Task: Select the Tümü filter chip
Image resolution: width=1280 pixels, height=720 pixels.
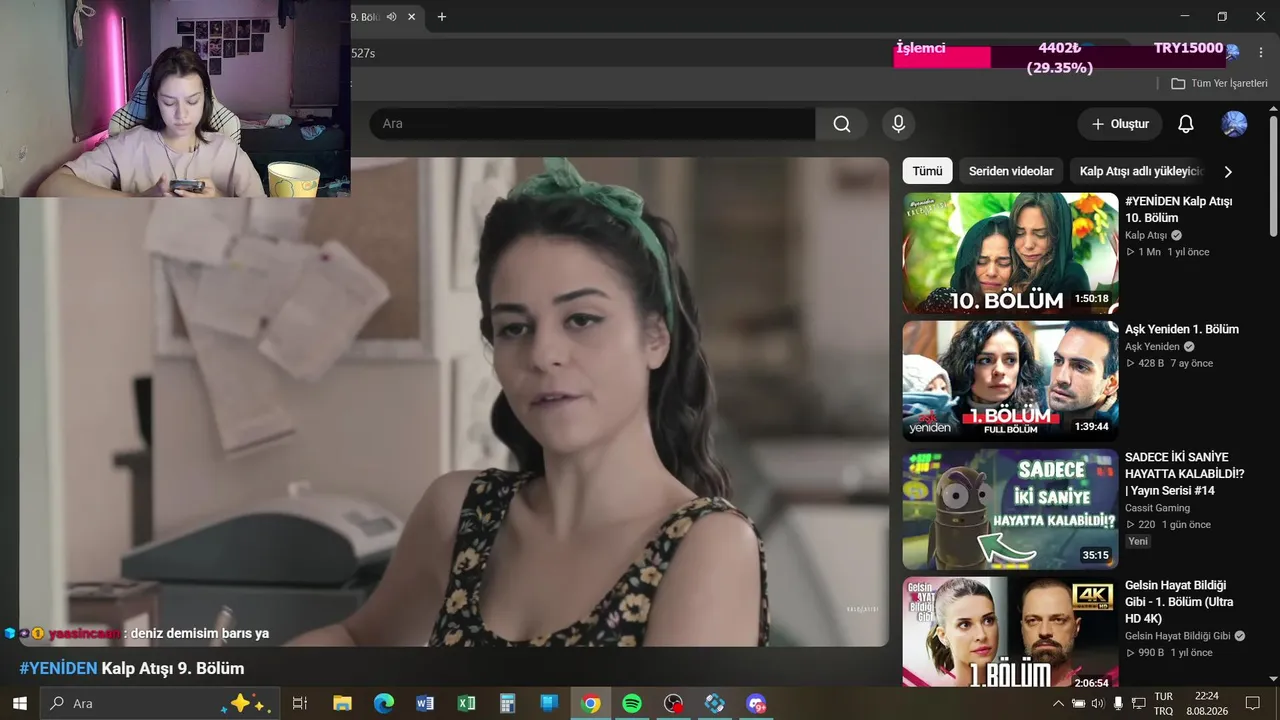Action: 927,171
